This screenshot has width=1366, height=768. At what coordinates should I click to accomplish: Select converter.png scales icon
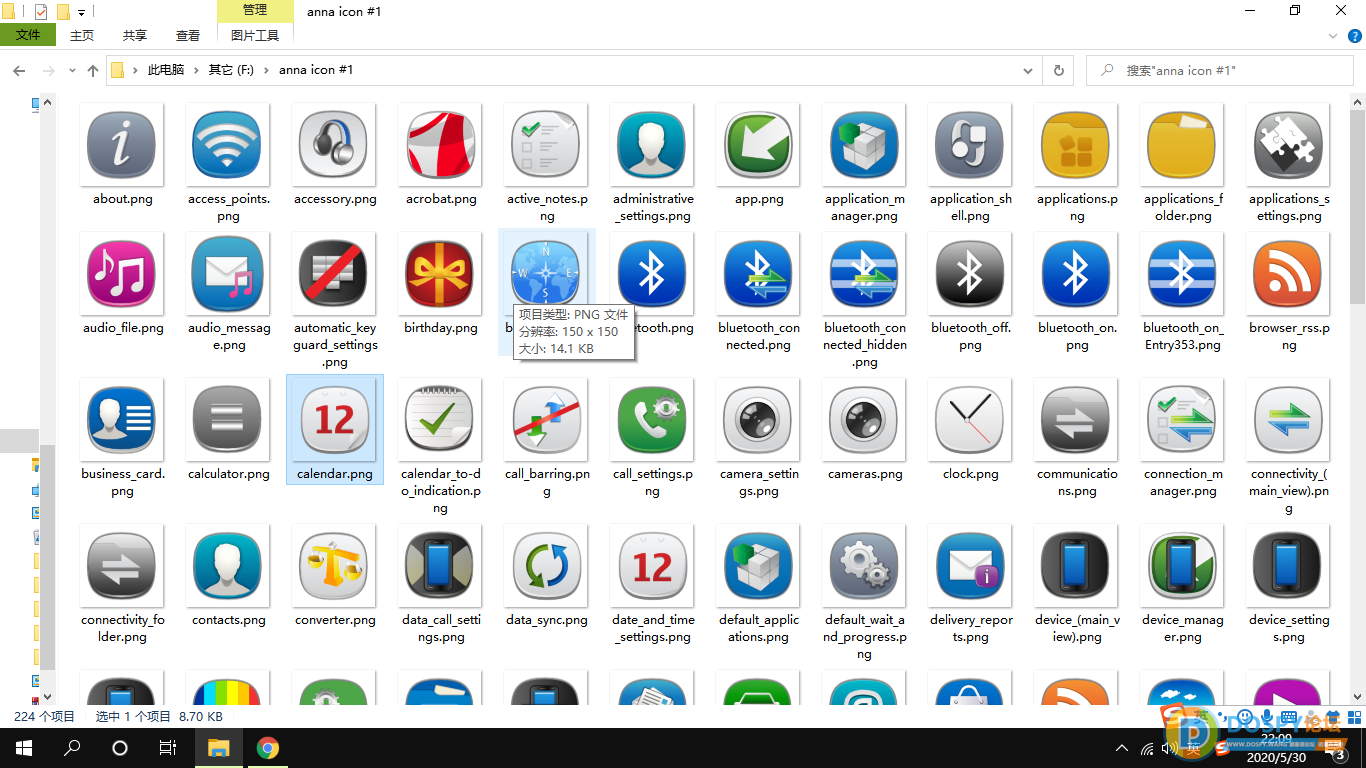point(335,566)
